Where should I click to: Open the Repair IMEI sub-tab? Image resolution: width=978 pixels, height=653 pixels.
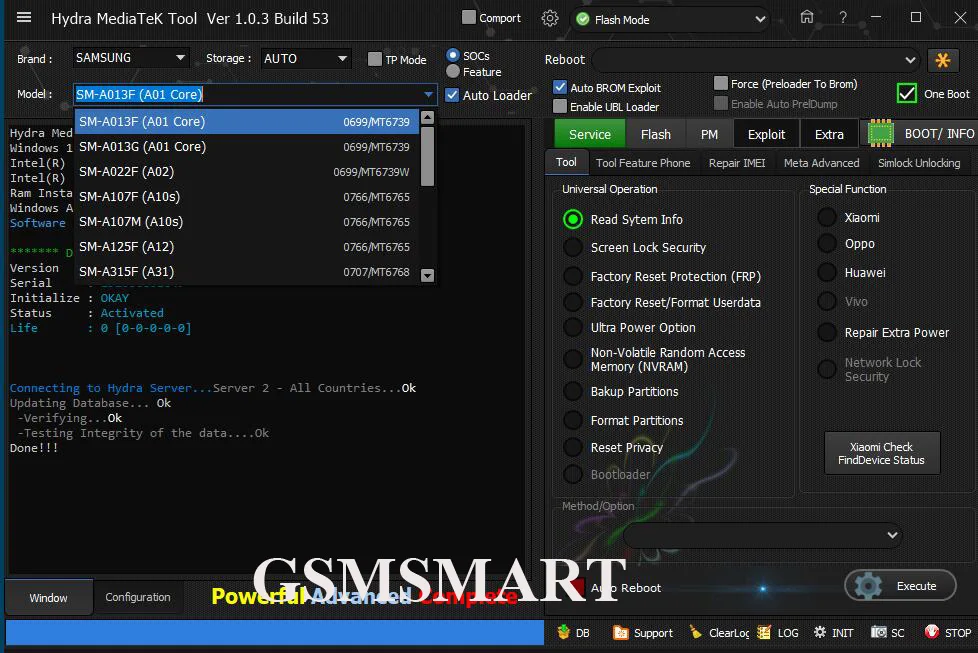pos(737,163)
